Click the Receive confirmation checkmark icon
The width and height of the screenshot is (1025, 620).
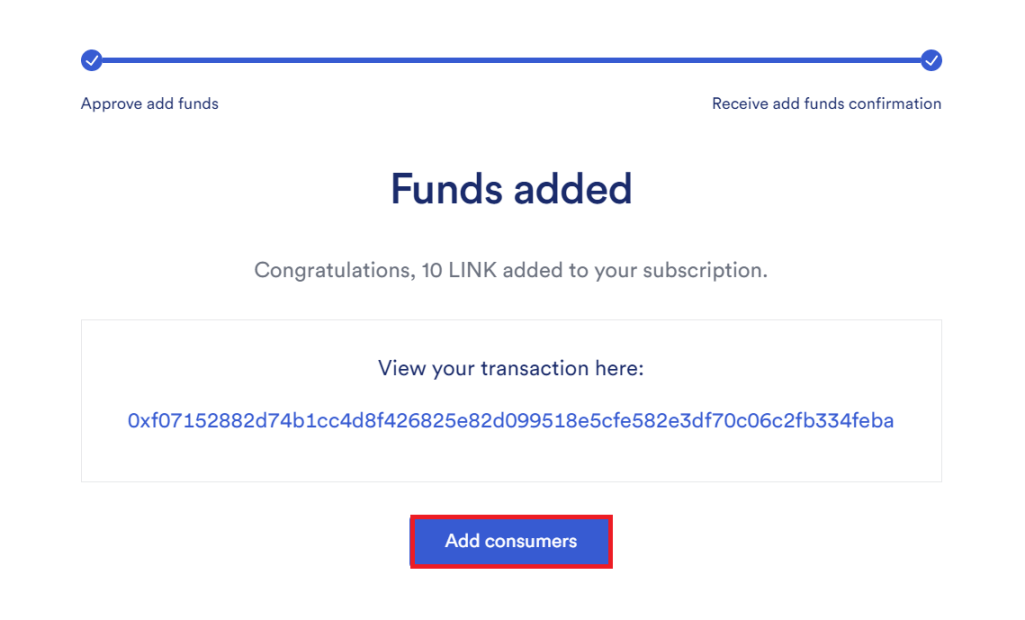point(931,60)
